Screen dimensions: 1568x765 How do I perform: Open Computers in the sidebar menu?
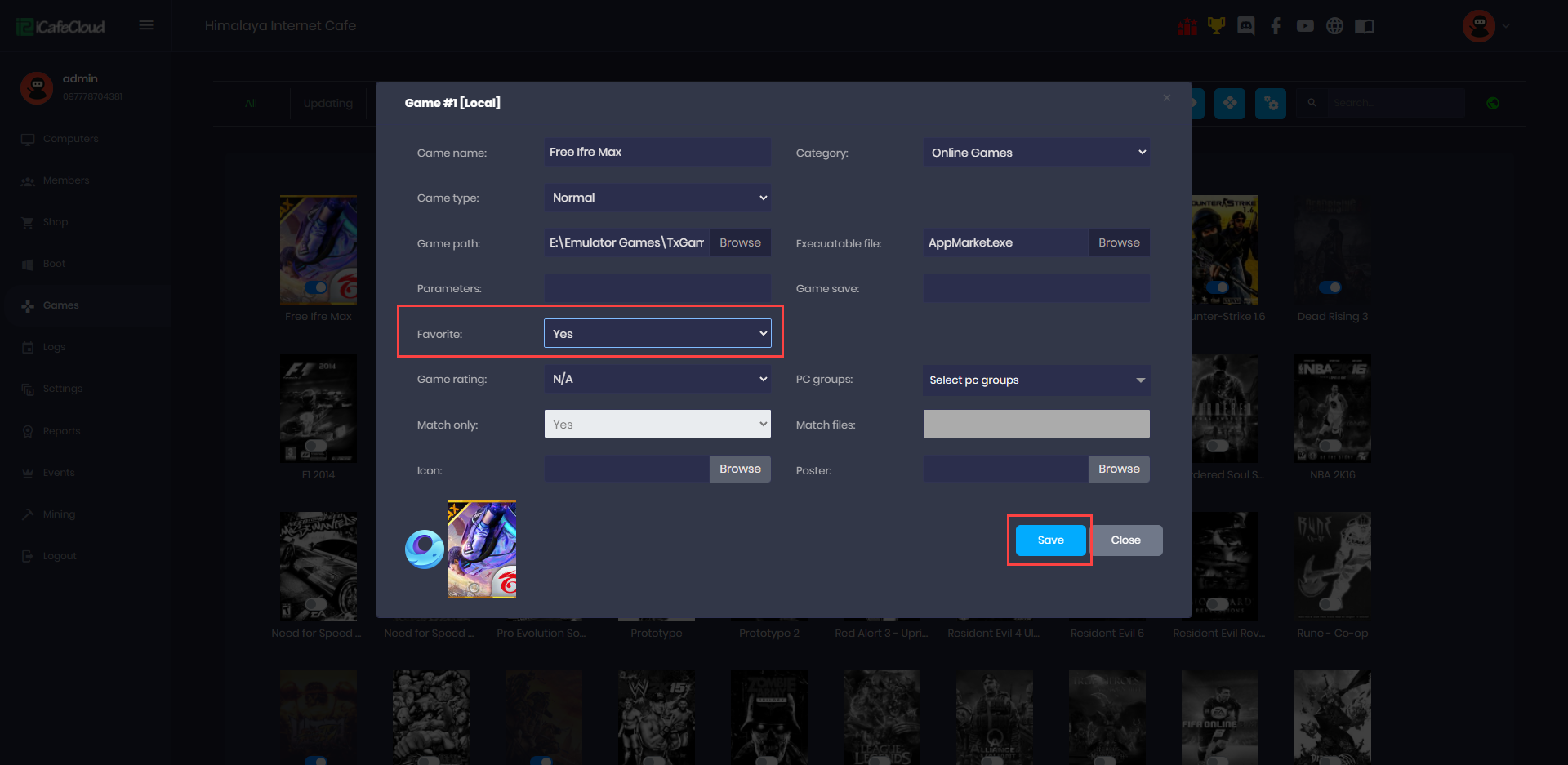[70, 139]
